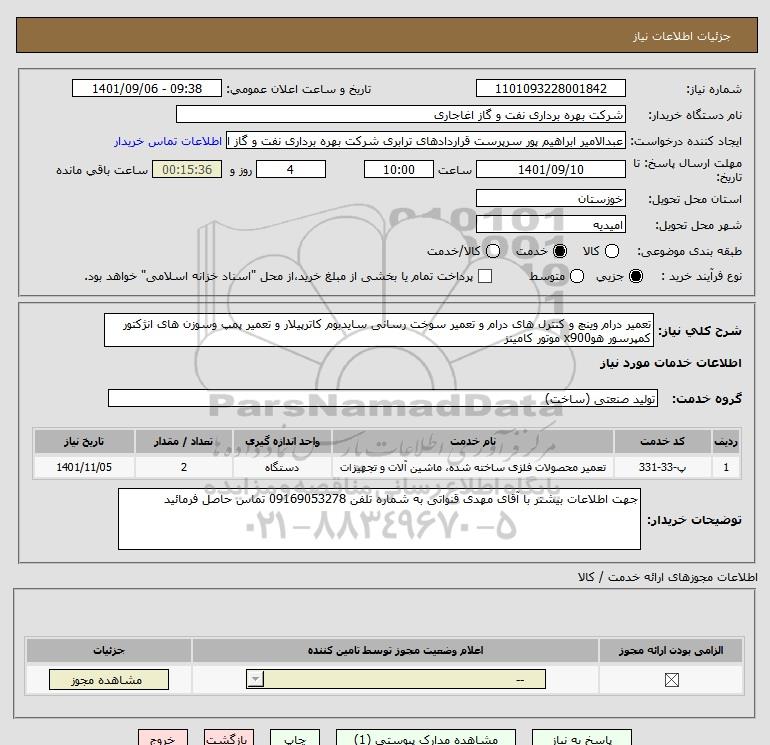Click the تعداد / مقدار column header
This screenshot has height=745, width=770.
[x=184, y=441]
